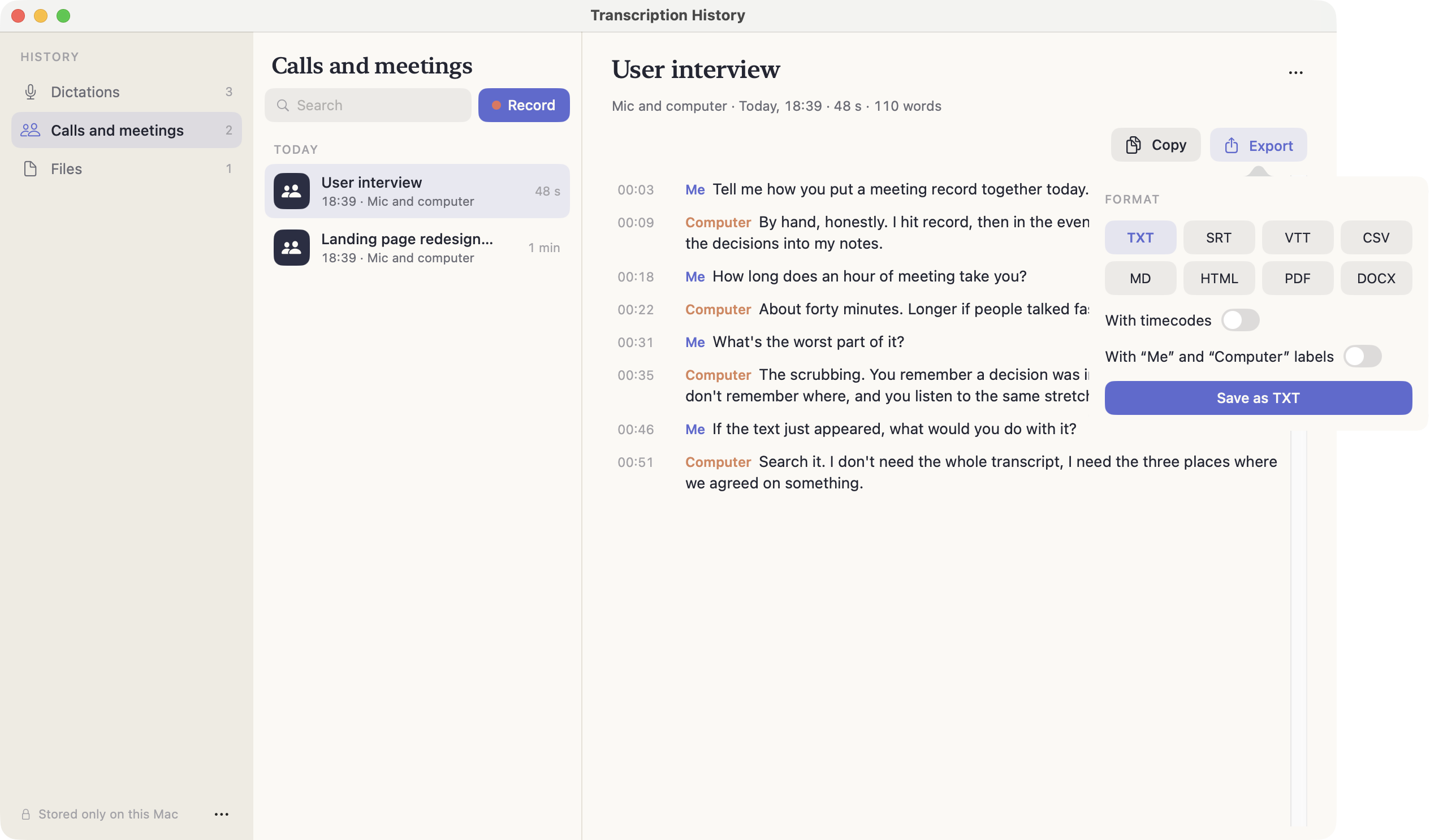This screenshot has height=840, width=1443.
Task: Click the line "What's the worst part of it?"
Action: [808, 342]
